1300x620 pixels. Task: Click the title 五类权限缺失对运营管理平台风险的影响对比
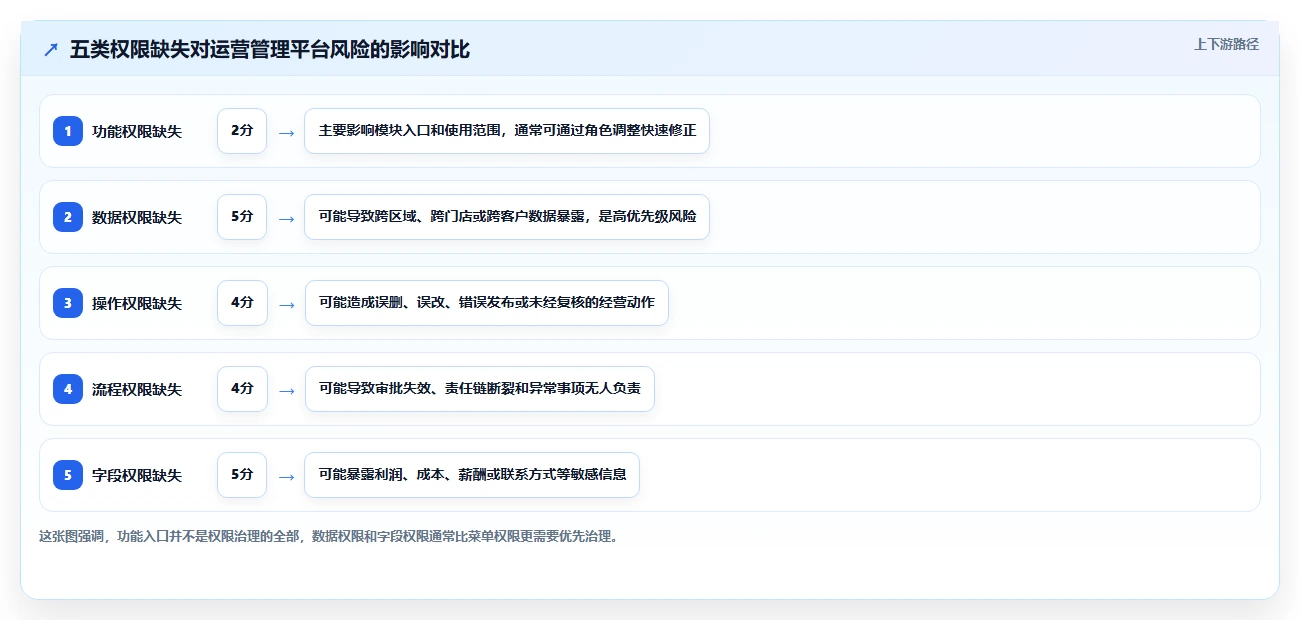coord(270,49)
